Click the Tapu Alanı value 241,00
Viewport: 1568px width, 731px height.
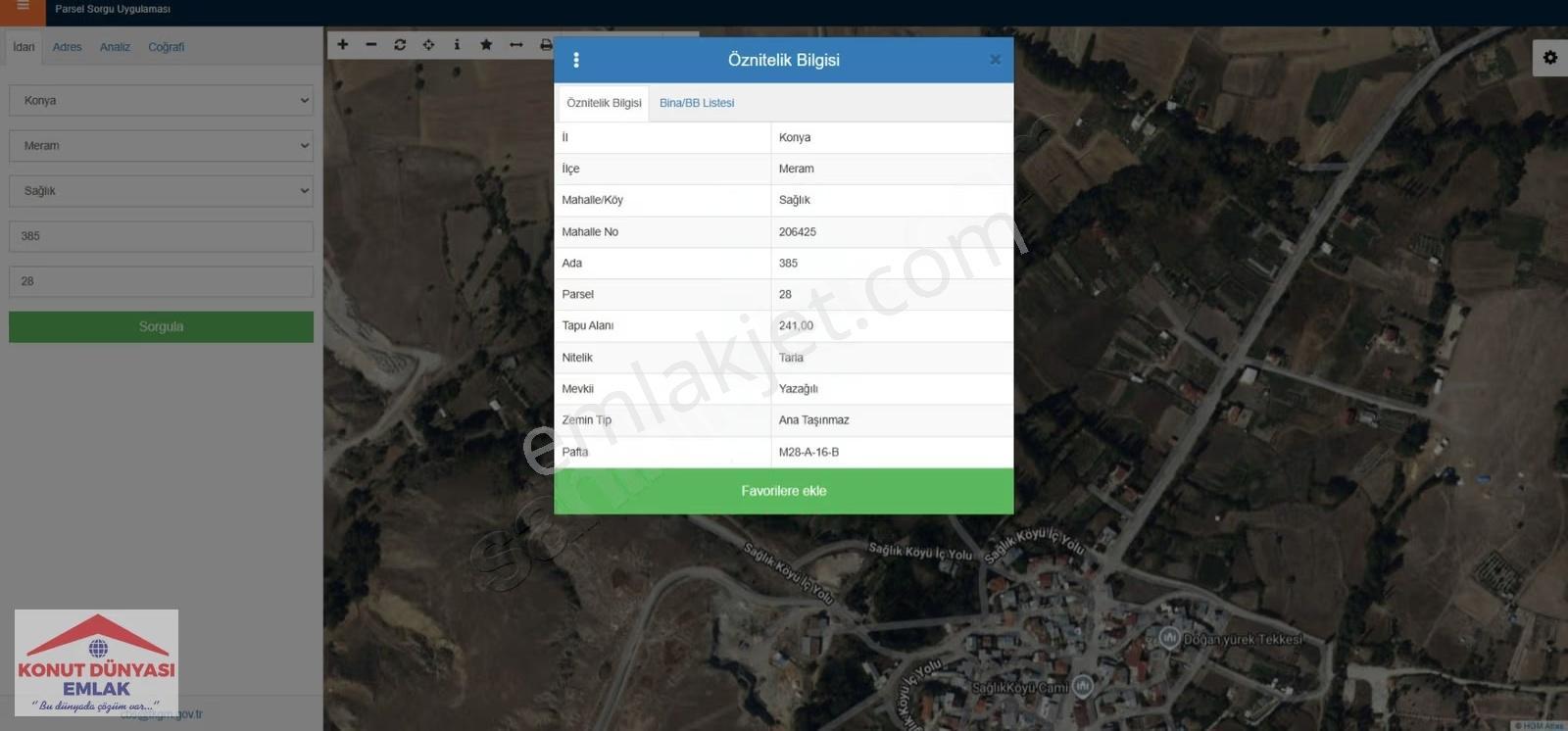coord(796,325)
